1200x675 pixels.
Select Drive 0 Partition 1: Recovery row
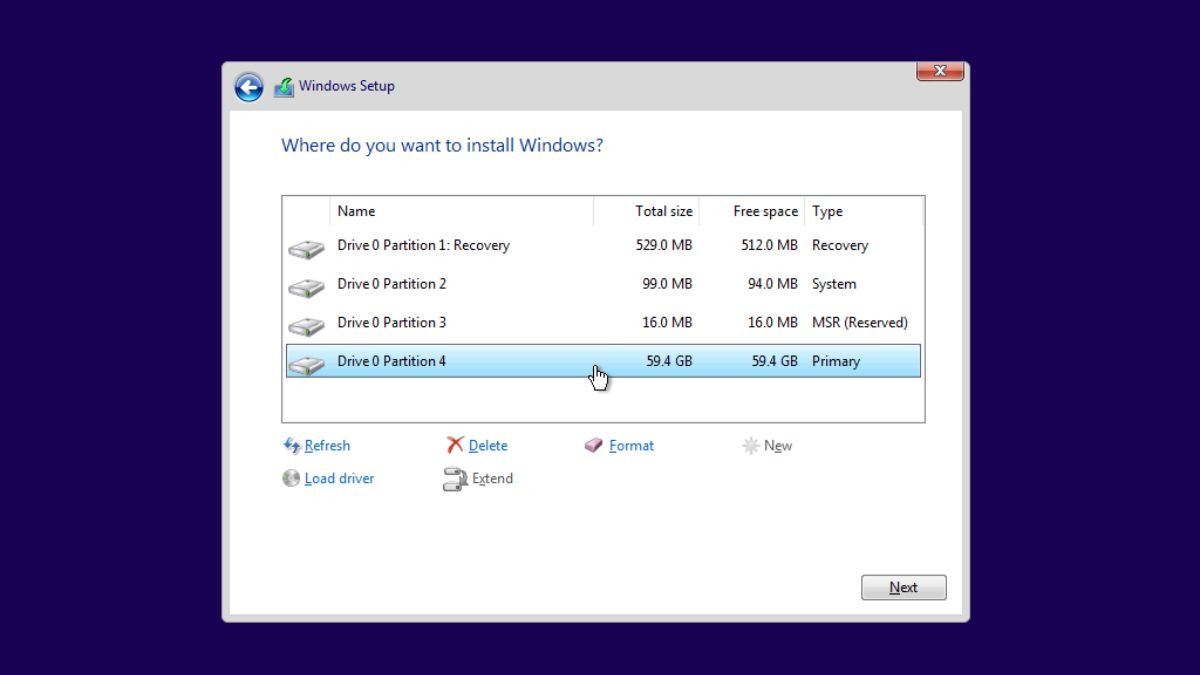(x=603, y=246)
